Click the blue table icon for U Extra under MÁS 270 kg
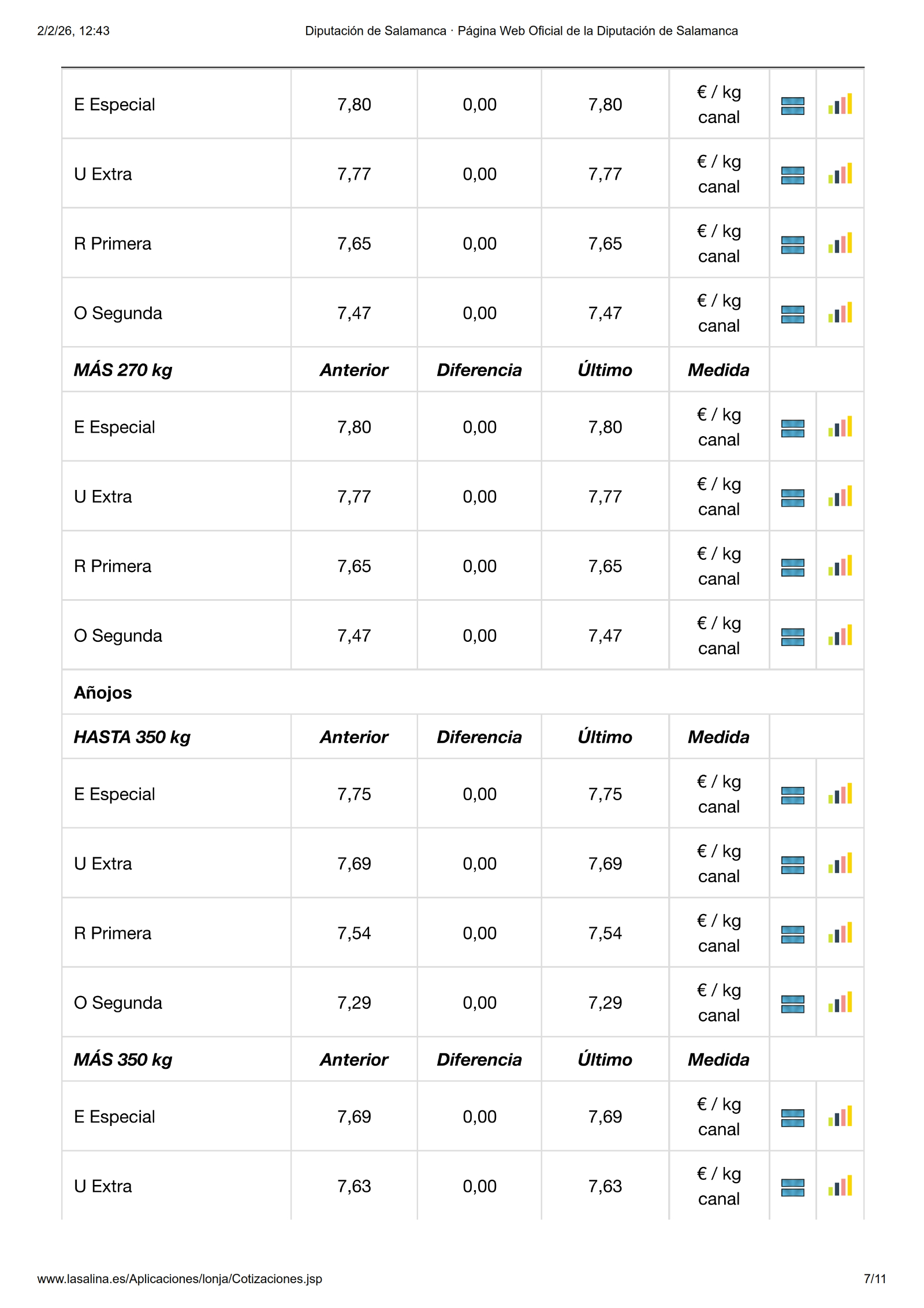The width and height of the screenshot is (924, 1308). point(792,498)
